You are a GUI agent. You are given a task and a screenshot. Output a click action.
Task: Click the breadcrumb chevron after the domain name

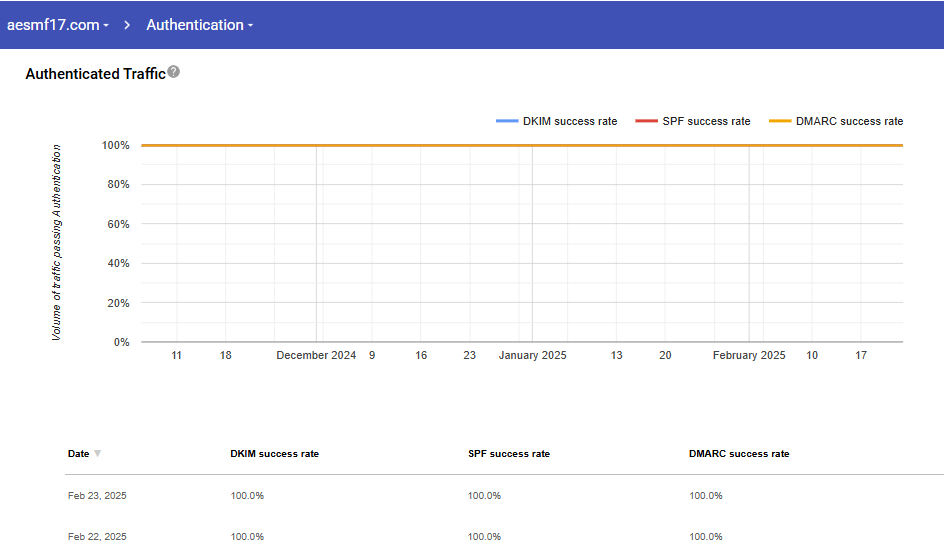(128, 25)
